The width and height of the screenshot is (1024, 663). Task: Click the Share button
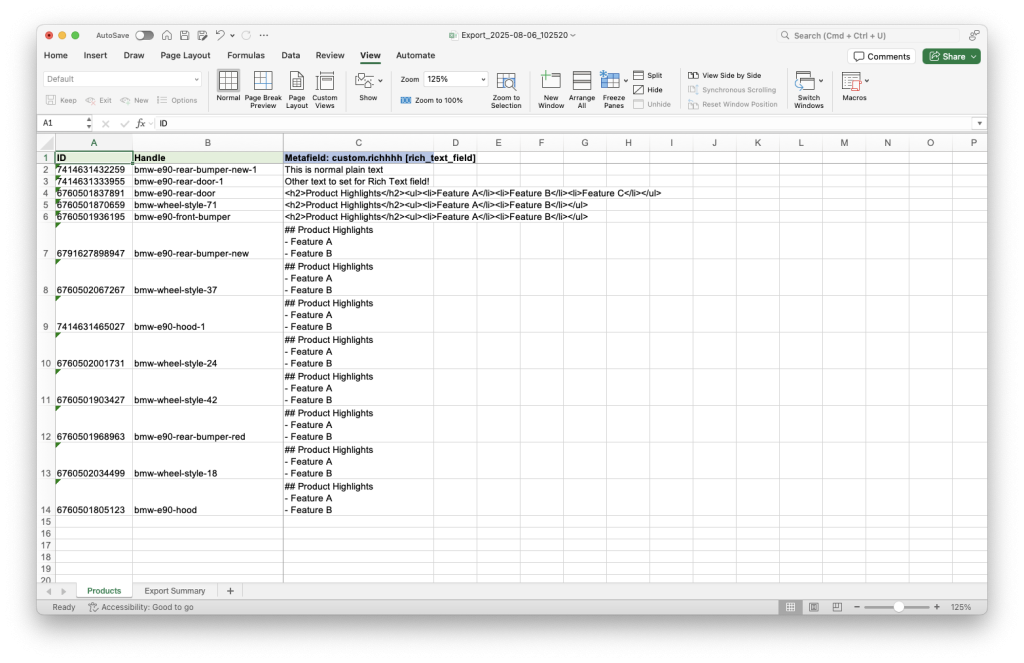tap(949, 56)
